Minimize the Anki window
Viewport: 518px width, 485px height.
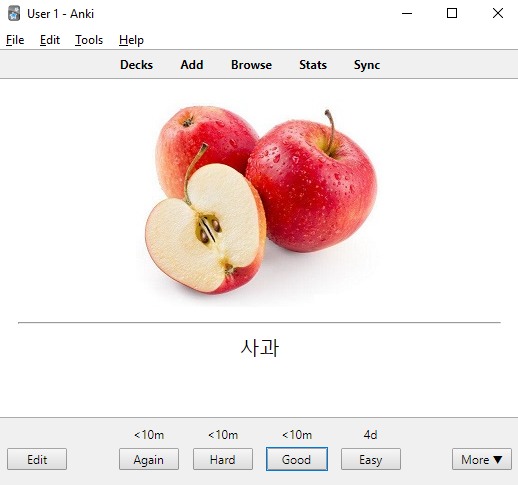[407, 13]
